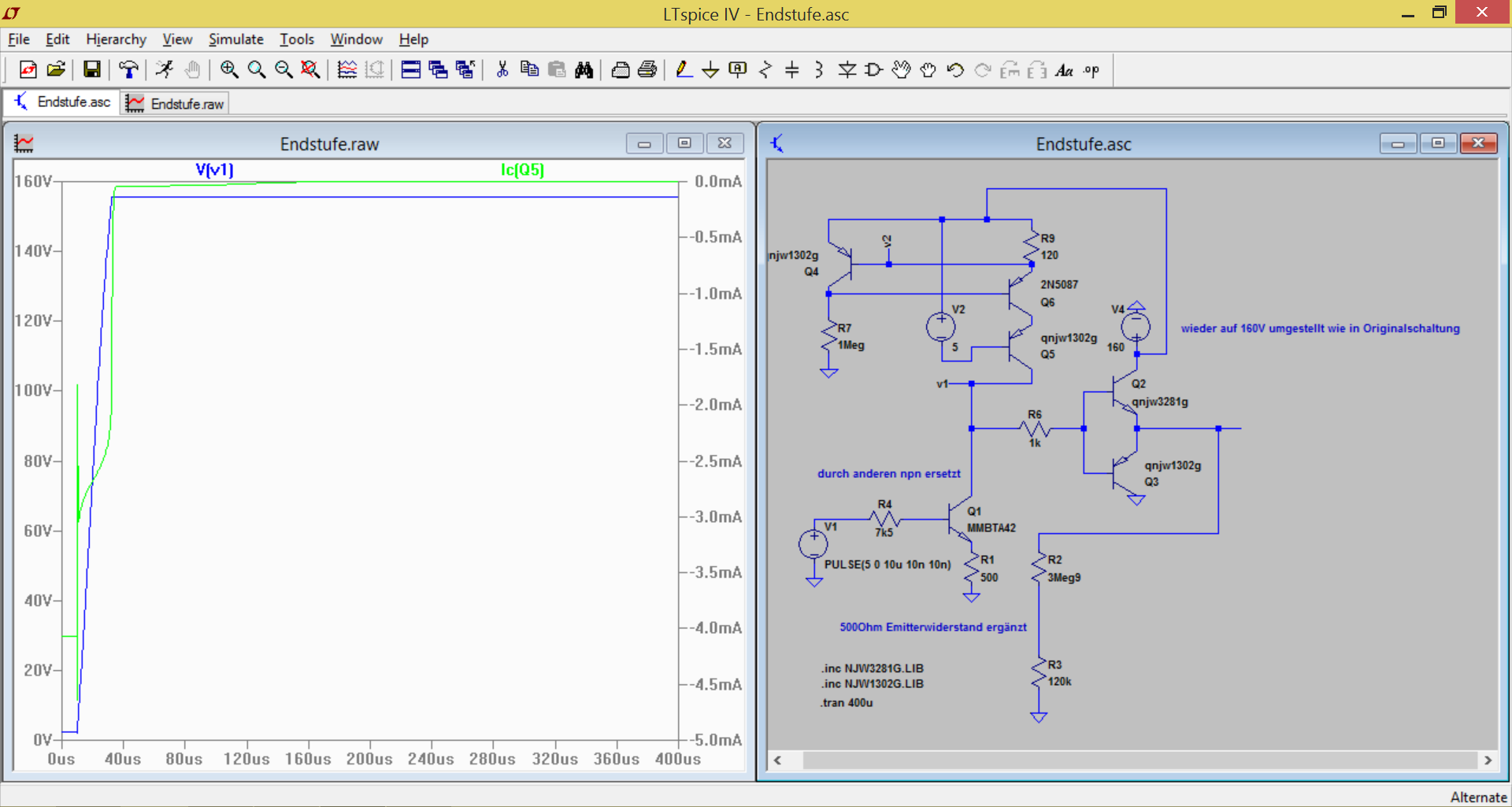Screen dimensions: 1512x807
Task: Click the 3Meg9 value of R2
Action: (1064, 577)
